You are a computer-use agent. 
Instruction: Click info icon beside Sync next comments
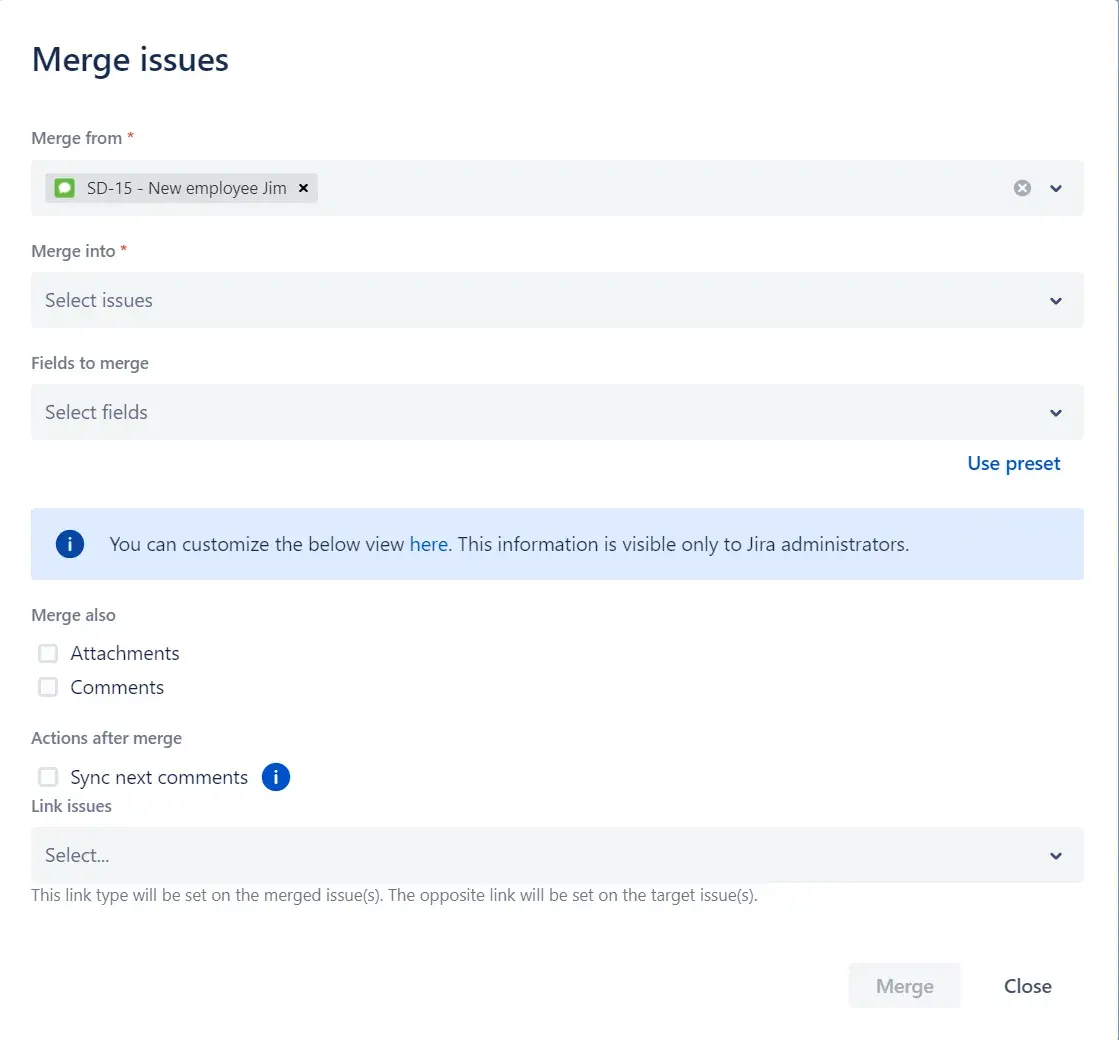click(276, 777)
